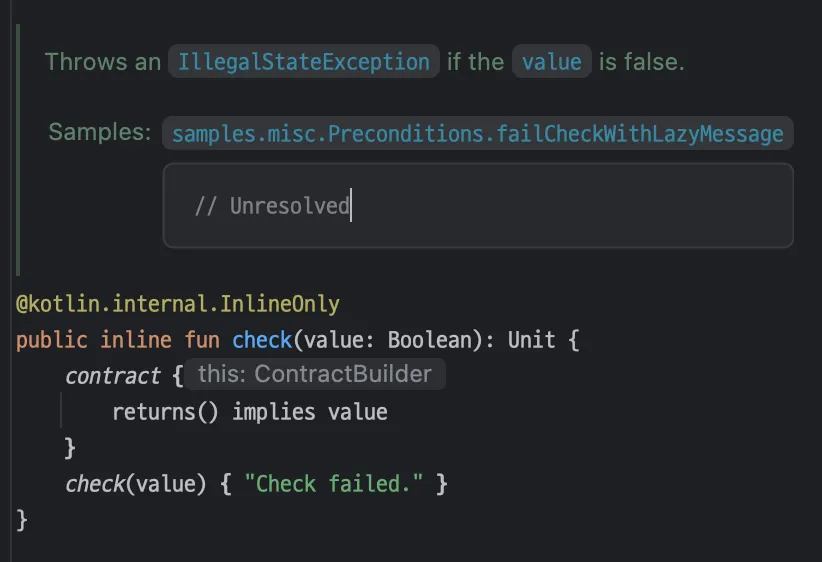Click the green rendered-doc gutter bar

(18, 150)
